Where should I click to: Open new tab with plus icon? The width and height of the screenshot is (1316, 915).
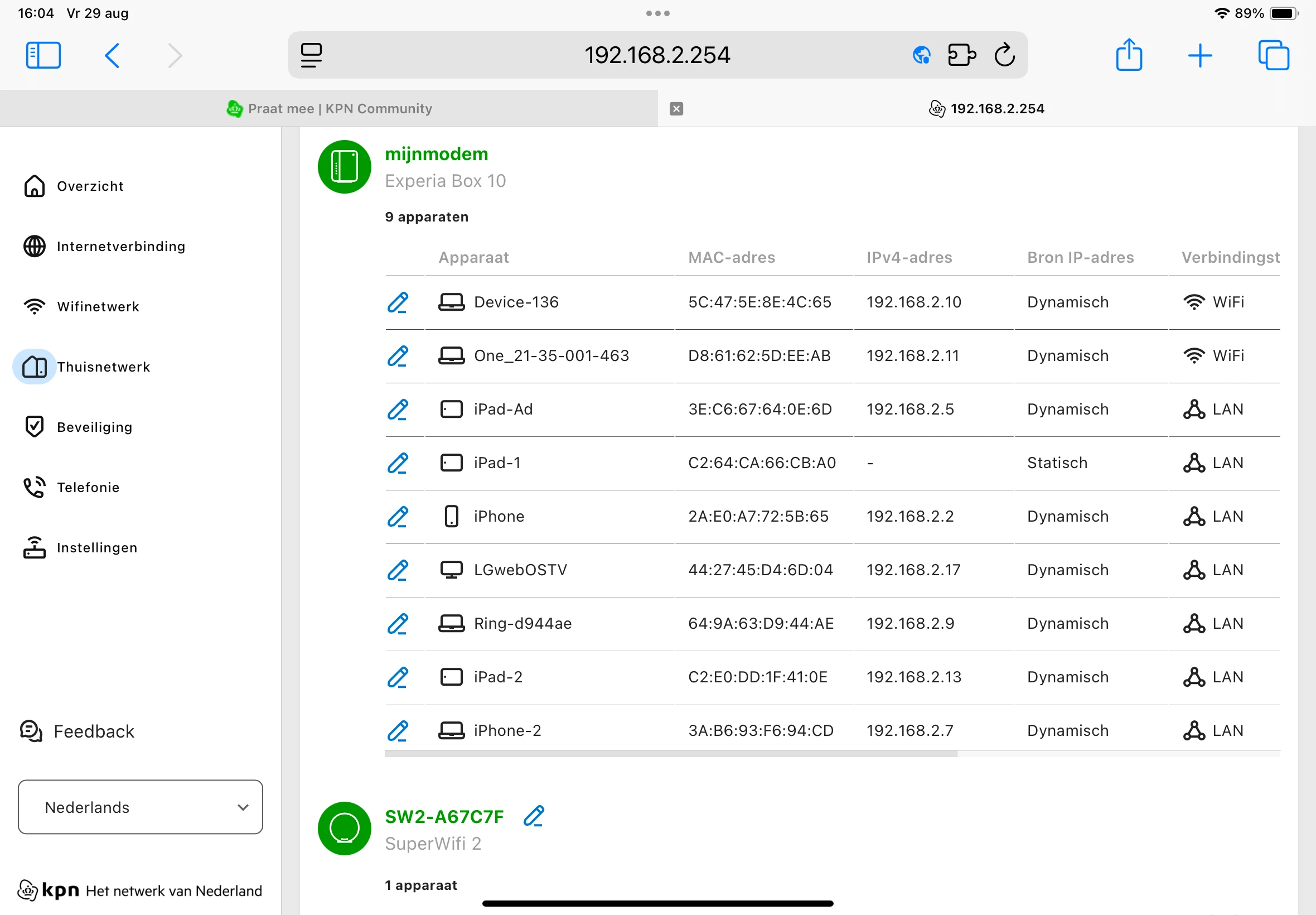1199,56
